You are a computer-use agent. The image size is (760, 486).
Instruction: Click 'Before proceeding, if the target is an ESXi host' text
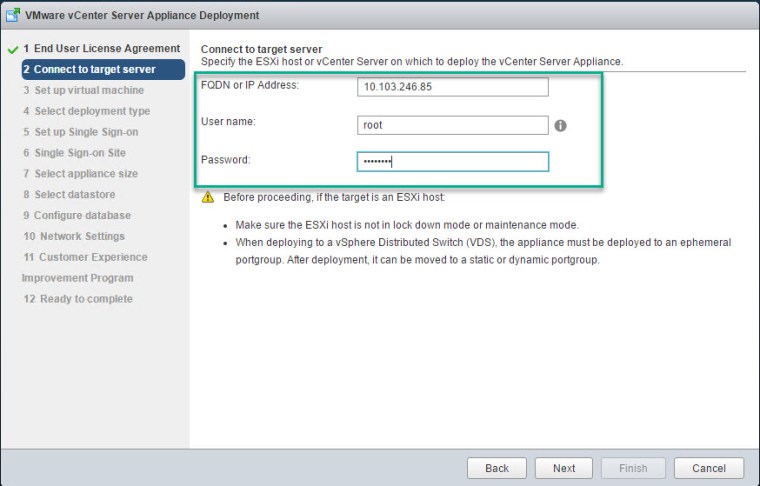[334, 197]
